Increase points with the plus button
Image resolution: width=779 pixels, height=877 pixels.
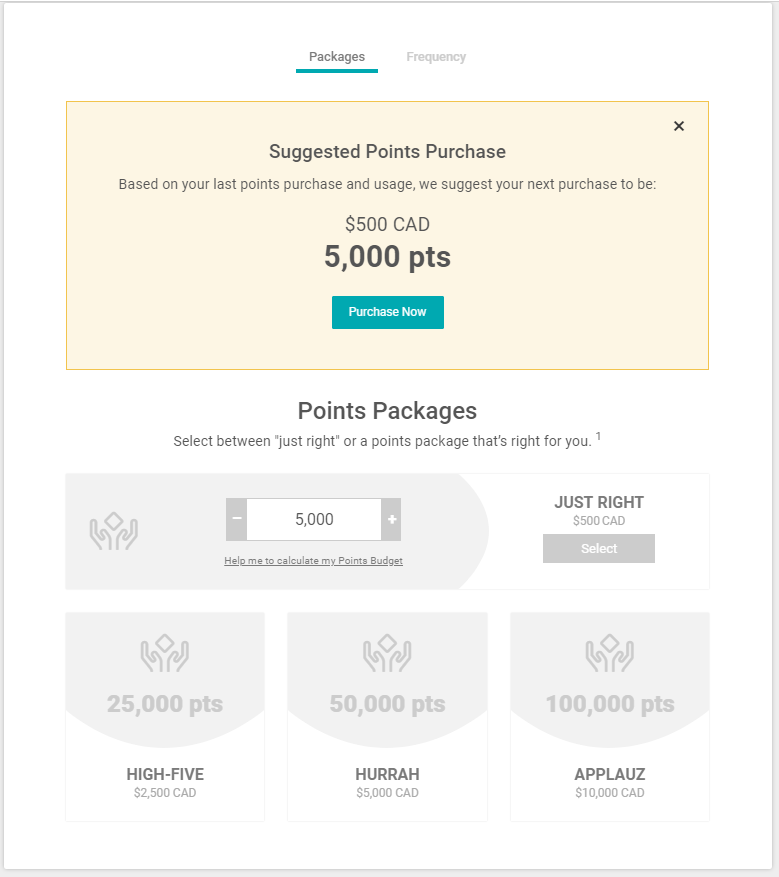[392, 520]
